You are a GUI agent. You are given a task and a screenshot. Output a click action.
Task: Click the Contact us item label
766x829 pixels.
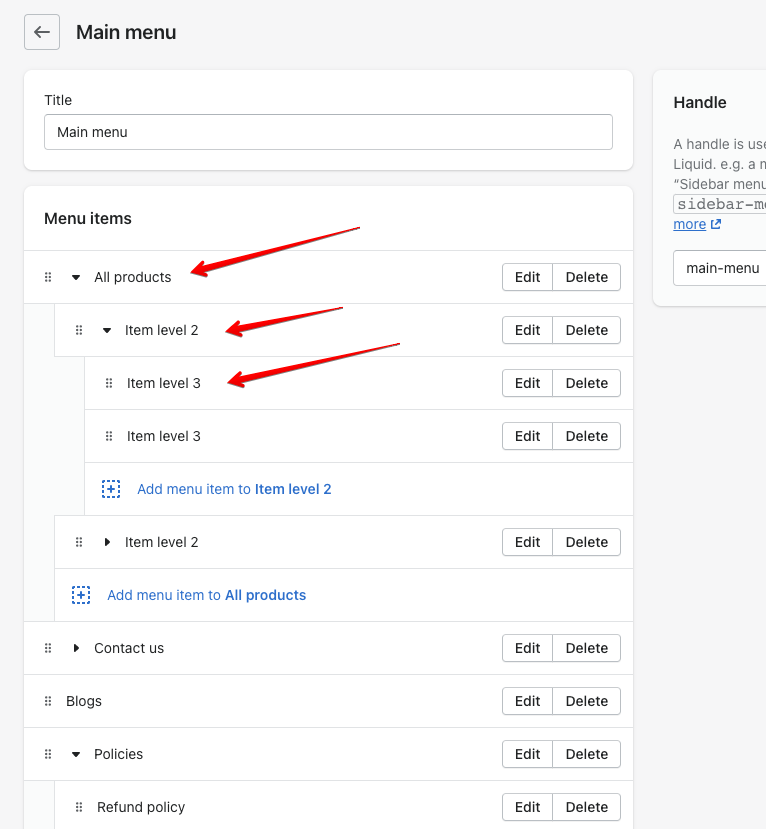[x=129, y=648]
